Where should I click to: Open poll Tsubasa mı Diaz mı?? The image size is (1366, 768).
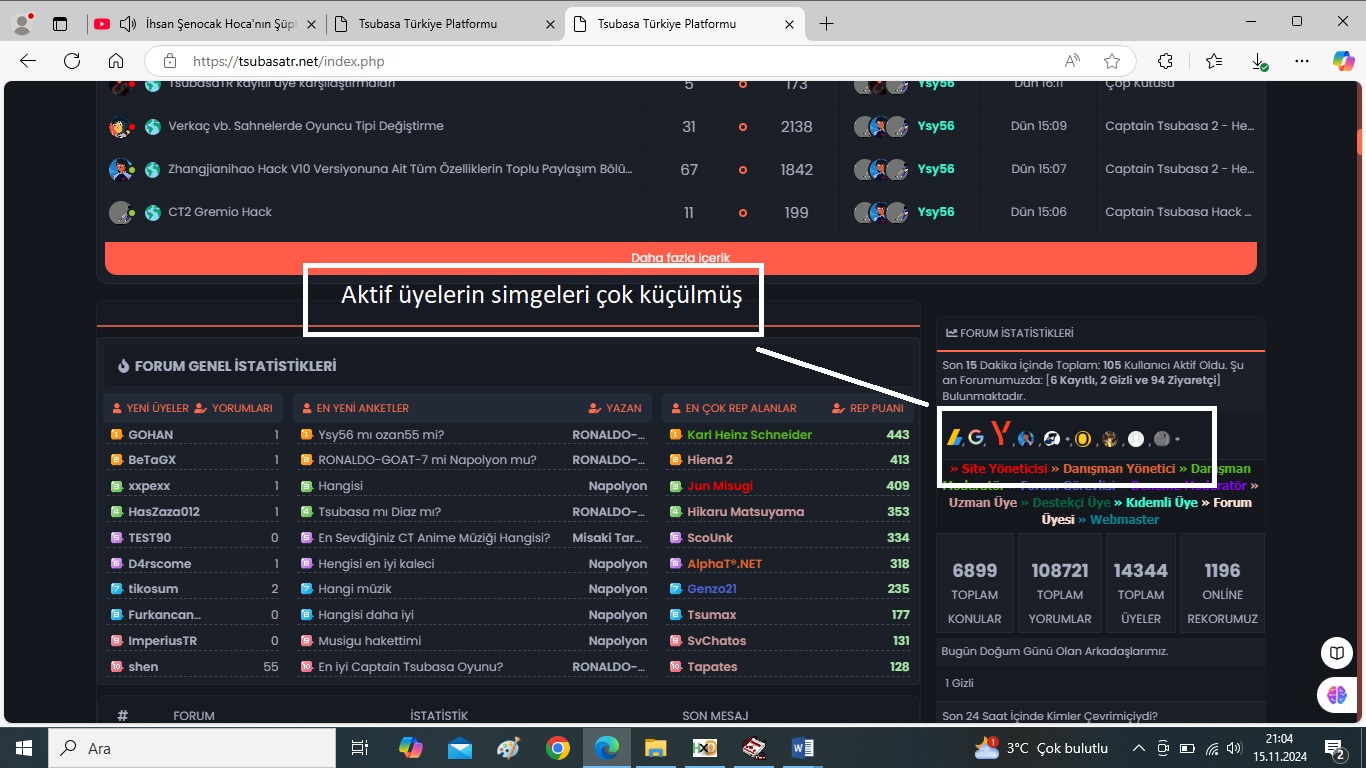(380, 512)
